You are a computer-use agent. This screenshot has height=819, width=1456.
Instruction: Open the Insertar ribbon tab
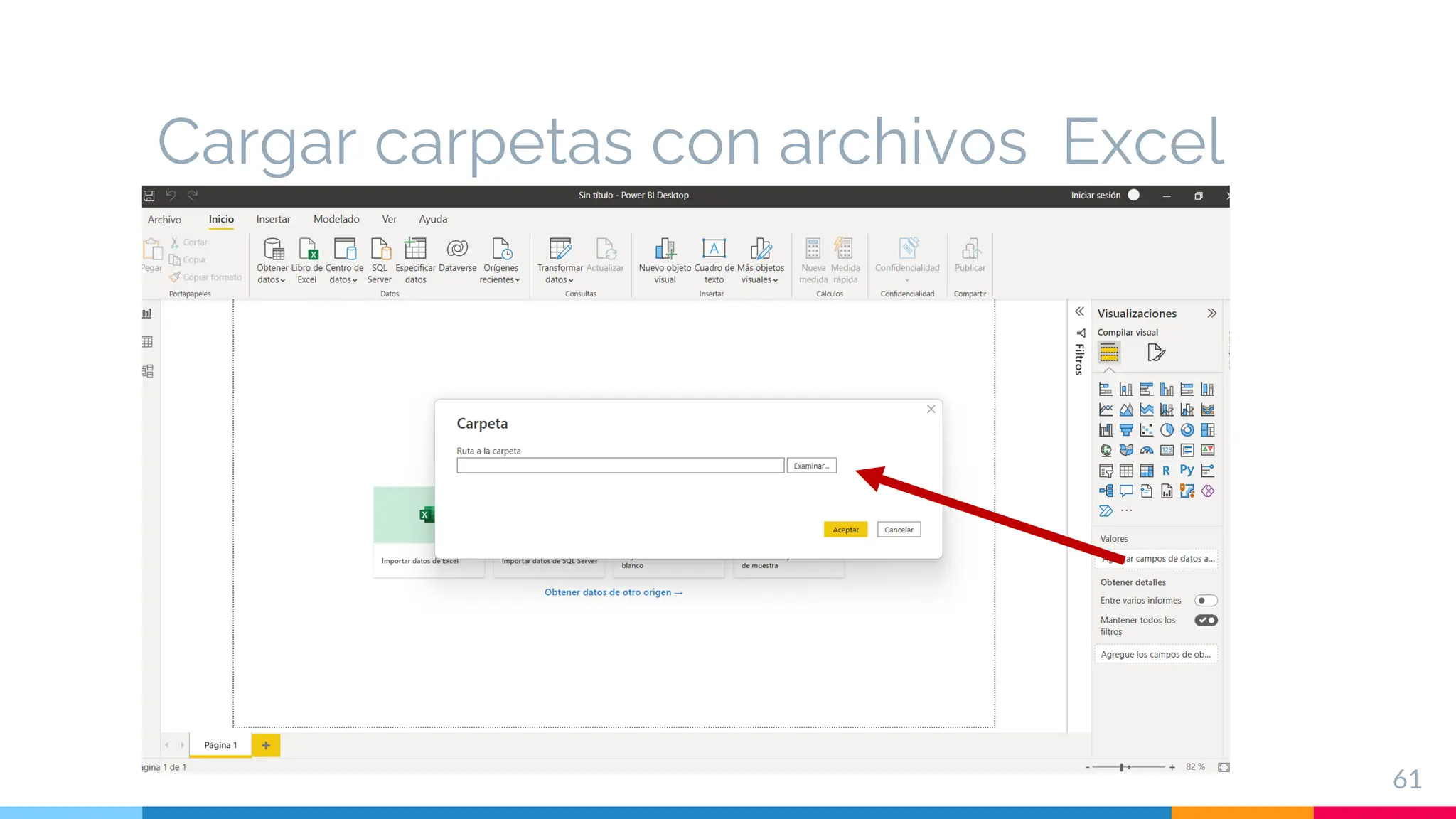pyautogui.click(x=273, y=220)
